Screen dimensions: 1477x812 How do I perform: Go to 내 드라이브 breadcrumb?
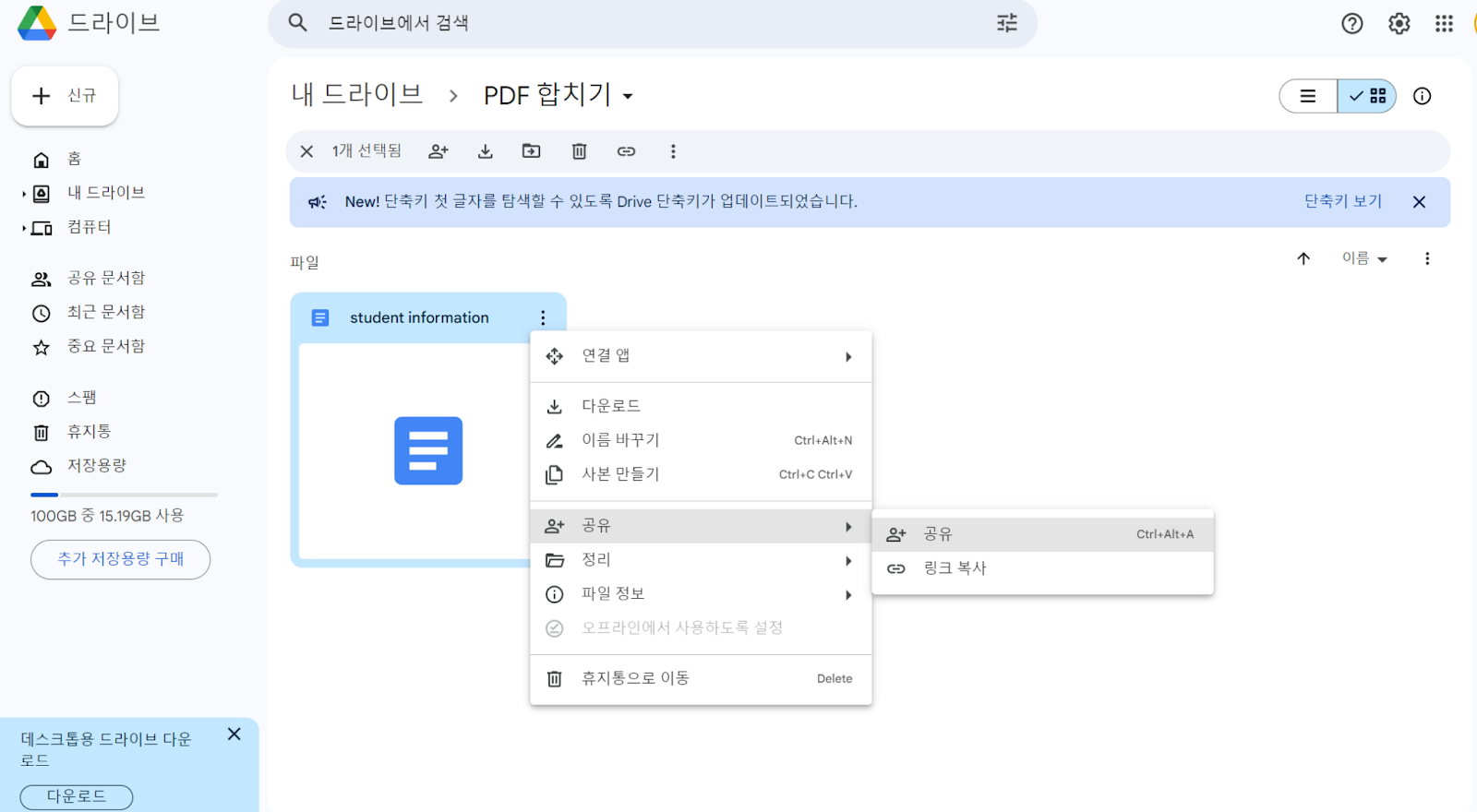point(357,94)
